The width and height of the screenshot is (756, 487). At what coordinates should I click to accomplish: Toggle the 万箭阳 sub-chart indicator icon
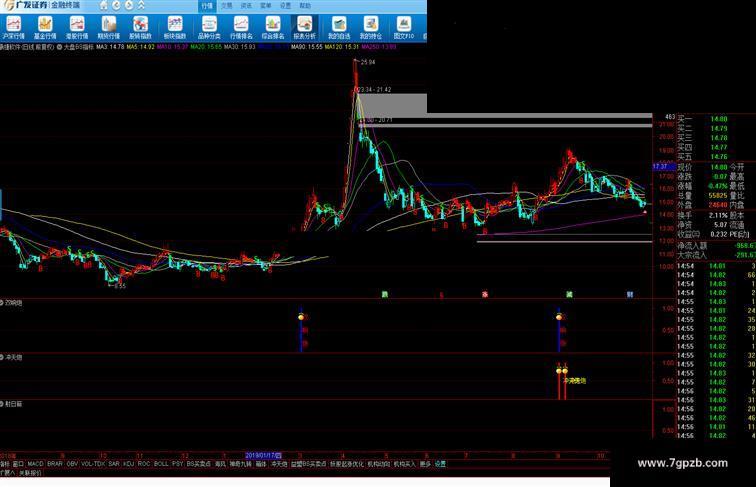1,303
